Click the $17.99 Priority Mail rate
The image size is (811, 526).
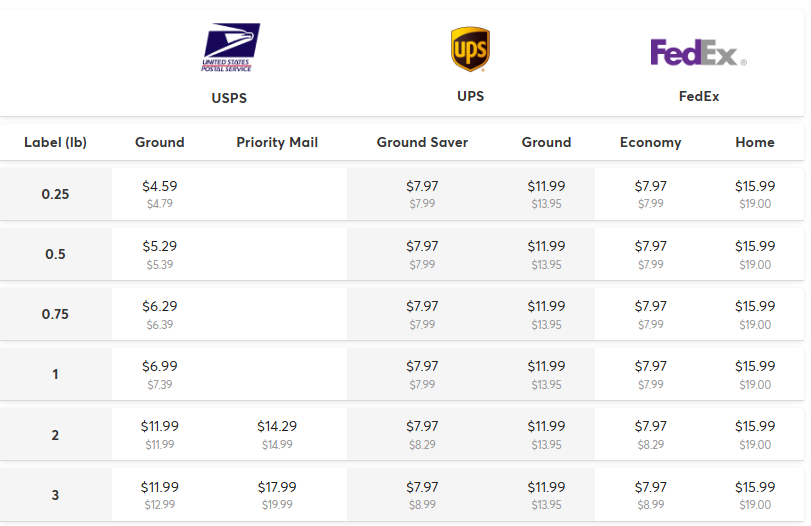pos(277,486)
